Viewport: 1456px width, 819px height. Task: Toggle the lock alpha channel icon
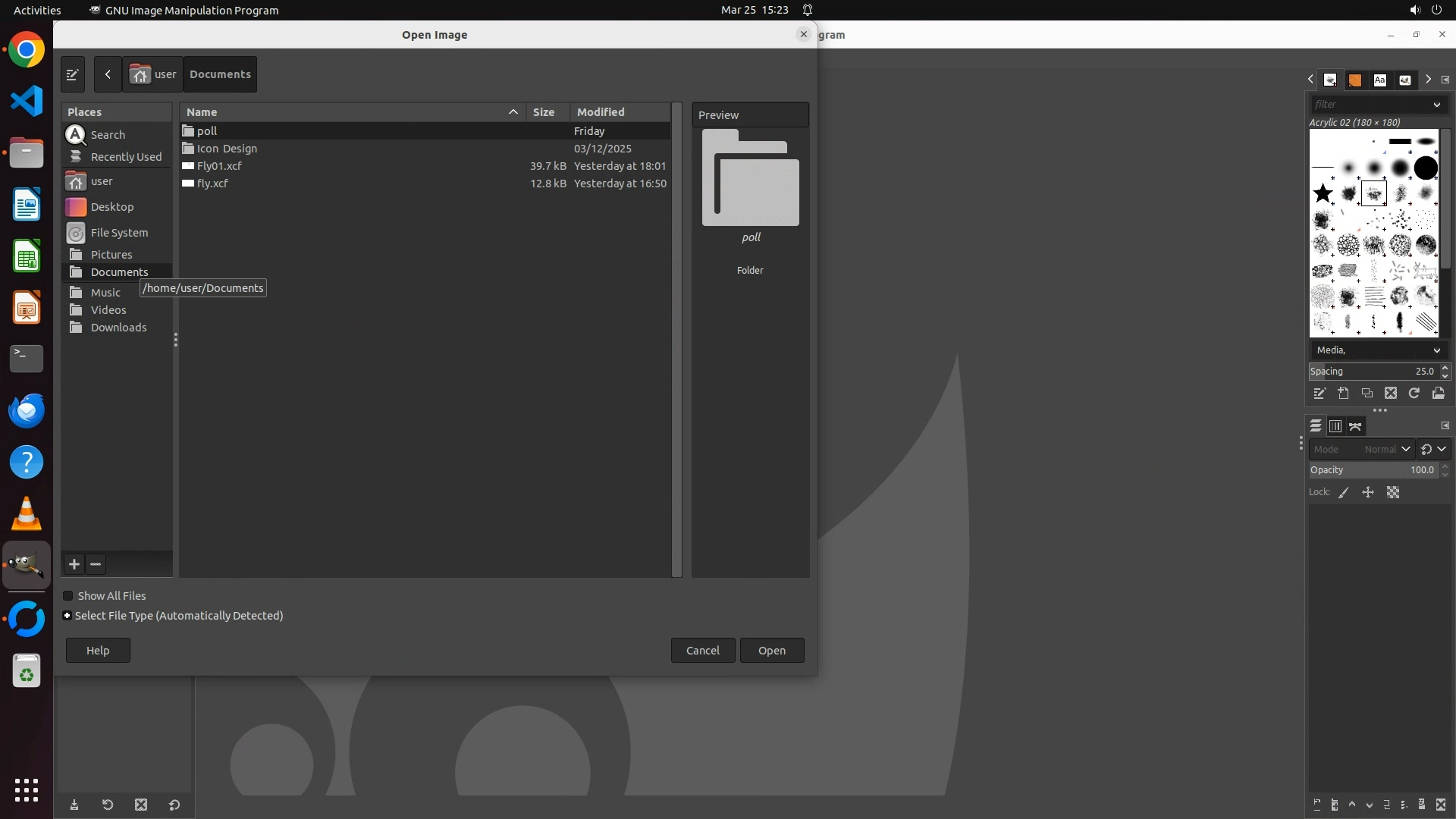click(x=1393, y=492)
